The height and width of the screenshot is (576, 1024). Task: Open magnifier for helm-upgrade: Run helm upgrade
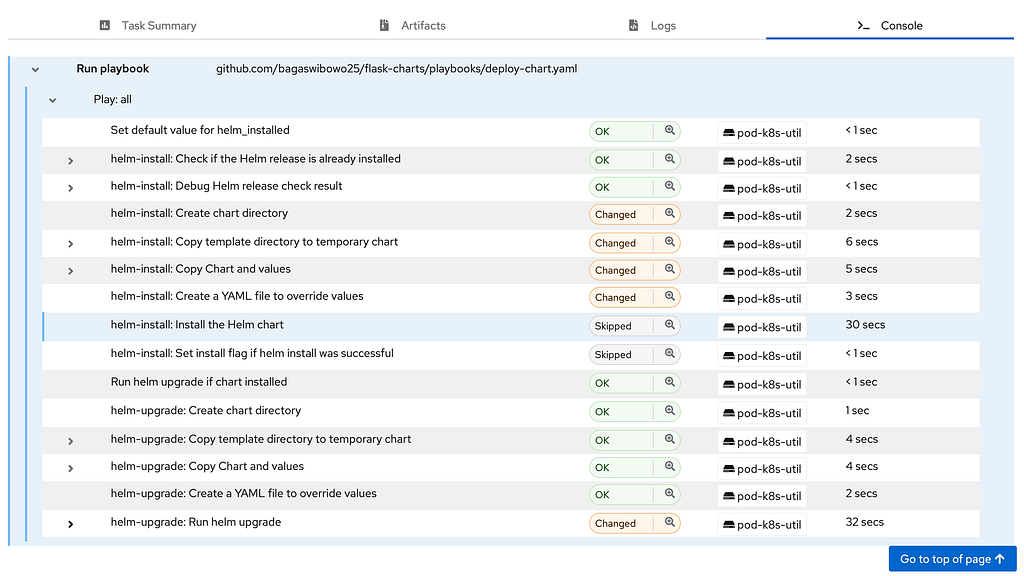click(669, 522)
